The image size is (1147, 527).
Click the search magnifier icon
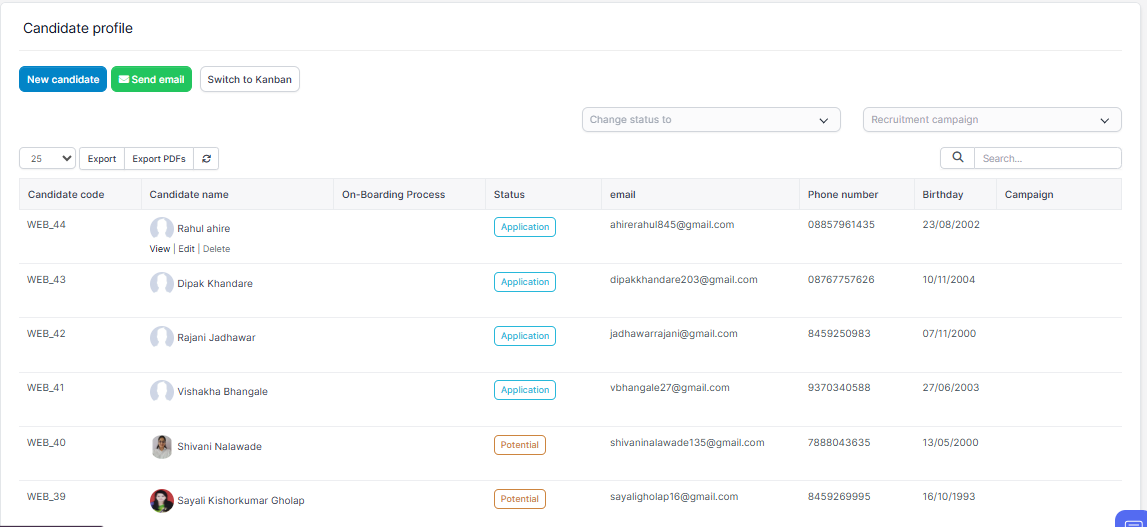pos(957,158)
